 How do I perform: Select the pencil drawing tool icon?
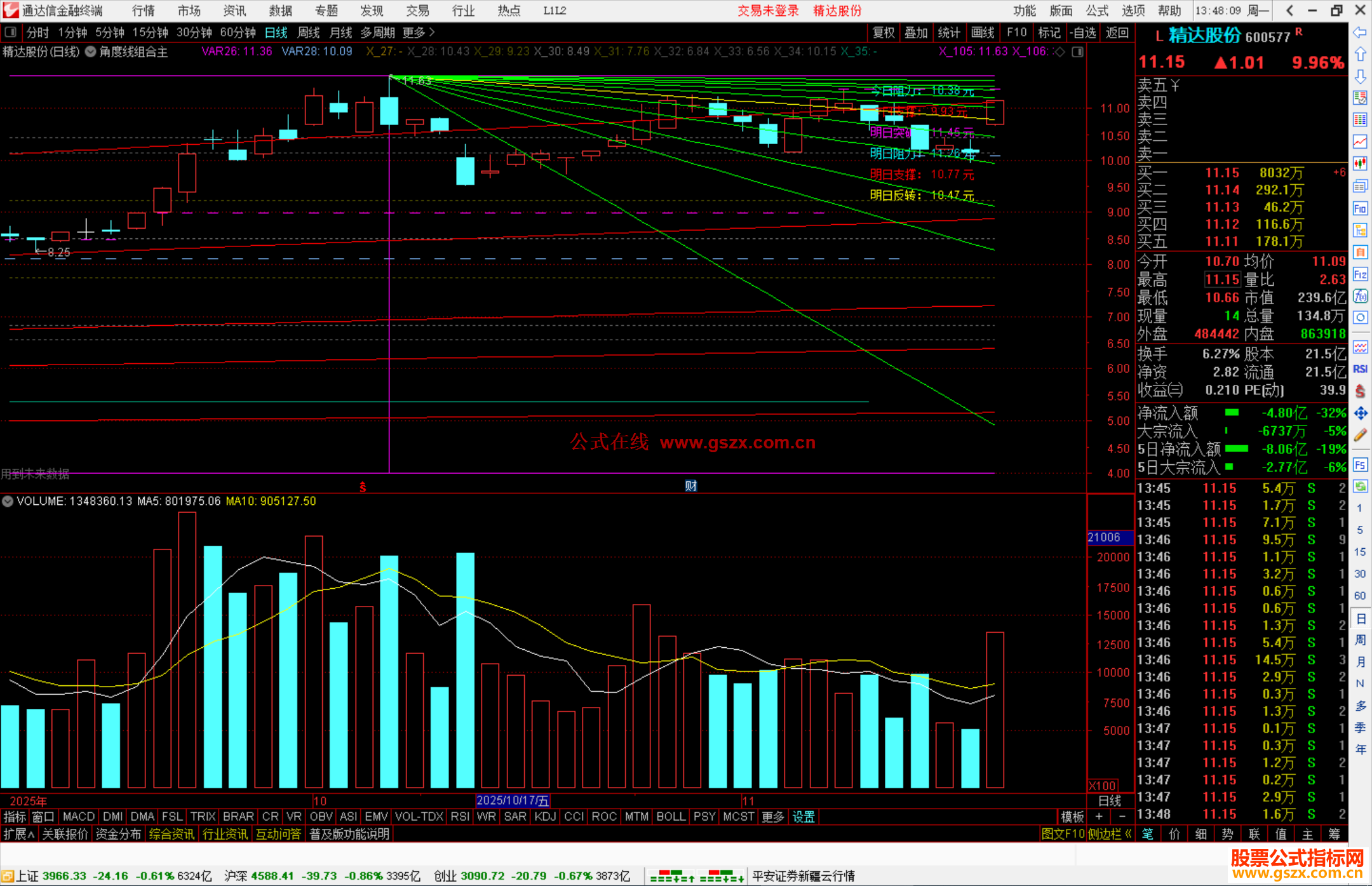(x=1360, y=435)
